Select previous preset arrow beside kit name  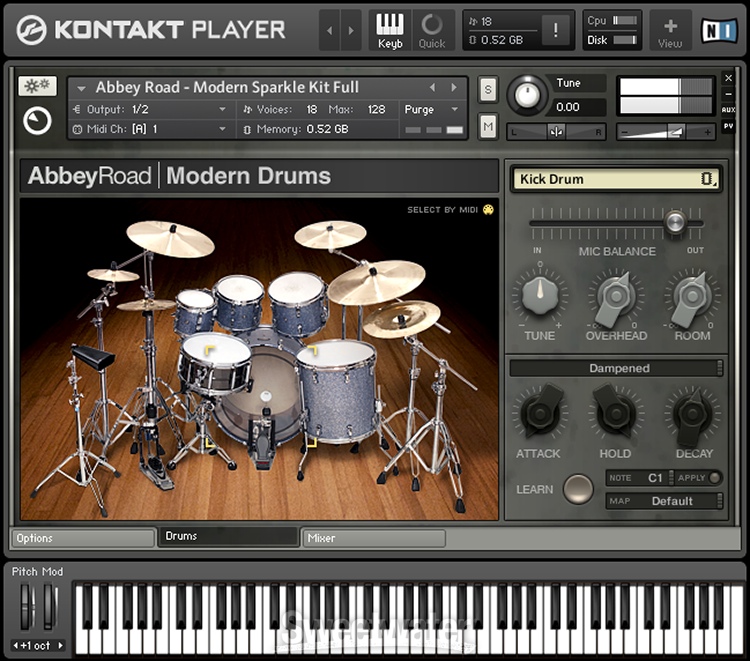coord(432,87)
